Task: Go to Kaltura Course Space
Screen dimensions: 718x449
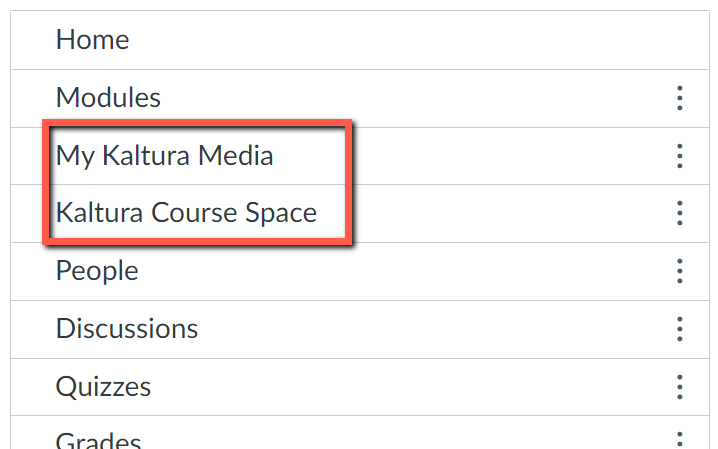Action: pyautogui.click(x=186, y=213)
